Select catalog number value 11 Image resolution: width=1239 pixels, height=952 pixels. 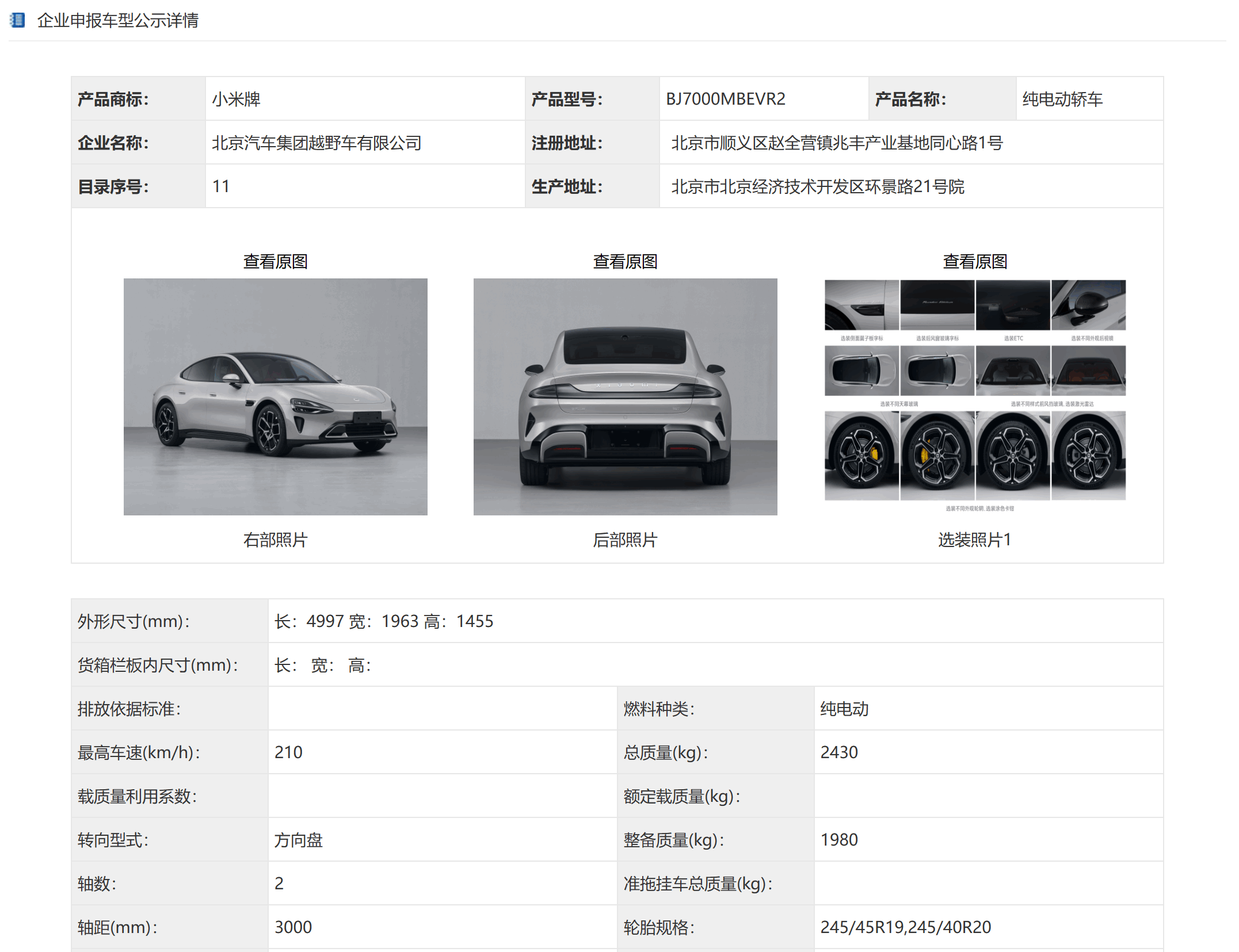[x=221, y=186]
